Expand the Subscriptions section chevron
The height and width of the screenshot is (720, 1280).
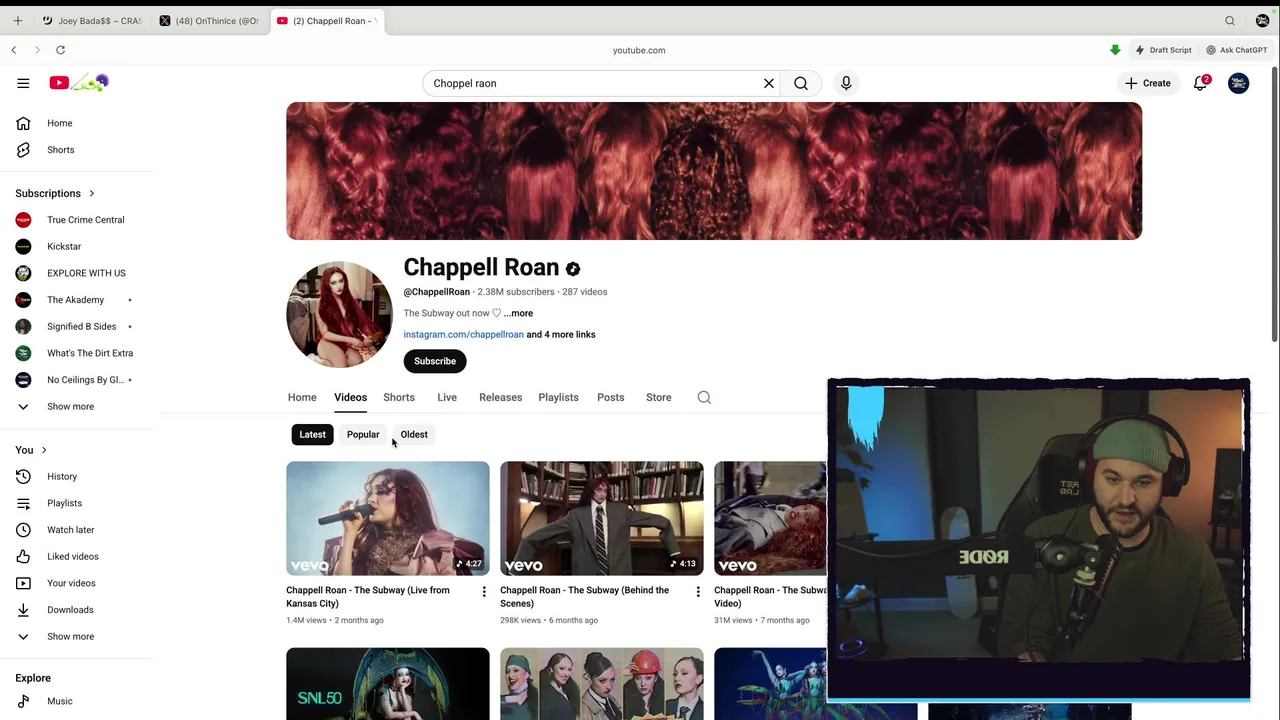[91, 193]
